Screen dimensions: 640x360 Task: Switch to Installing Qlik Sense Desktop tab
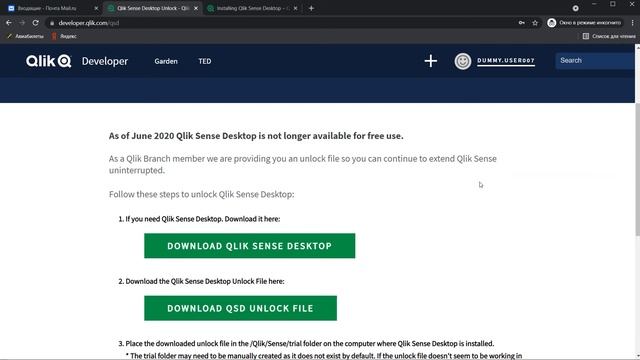(253, 8)
